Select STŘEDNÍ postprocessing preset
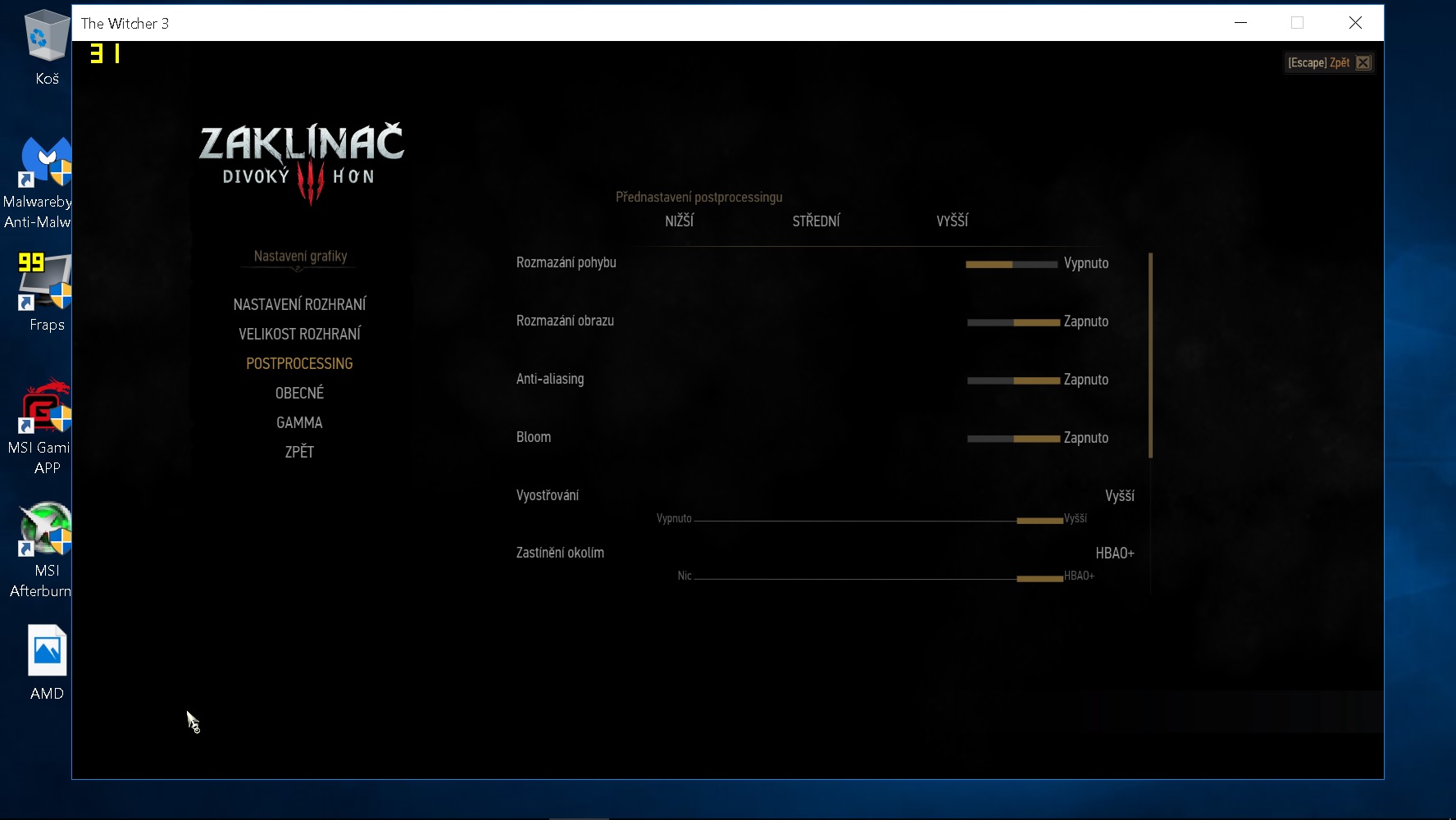 (x=816, y=221)
